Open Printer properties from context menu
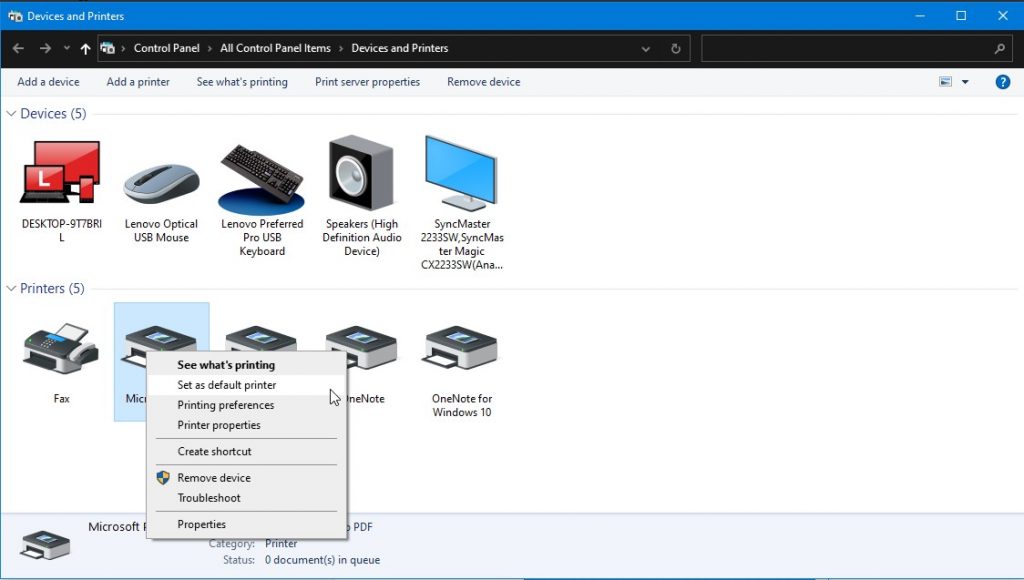 coord(247,425)
